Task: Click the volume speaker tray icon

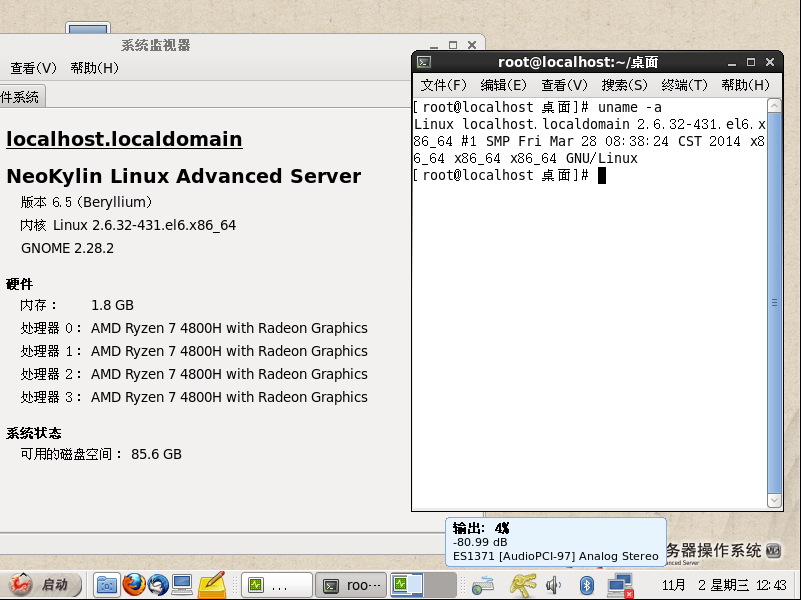Action: pyautogui.click(x=553, y=585)
